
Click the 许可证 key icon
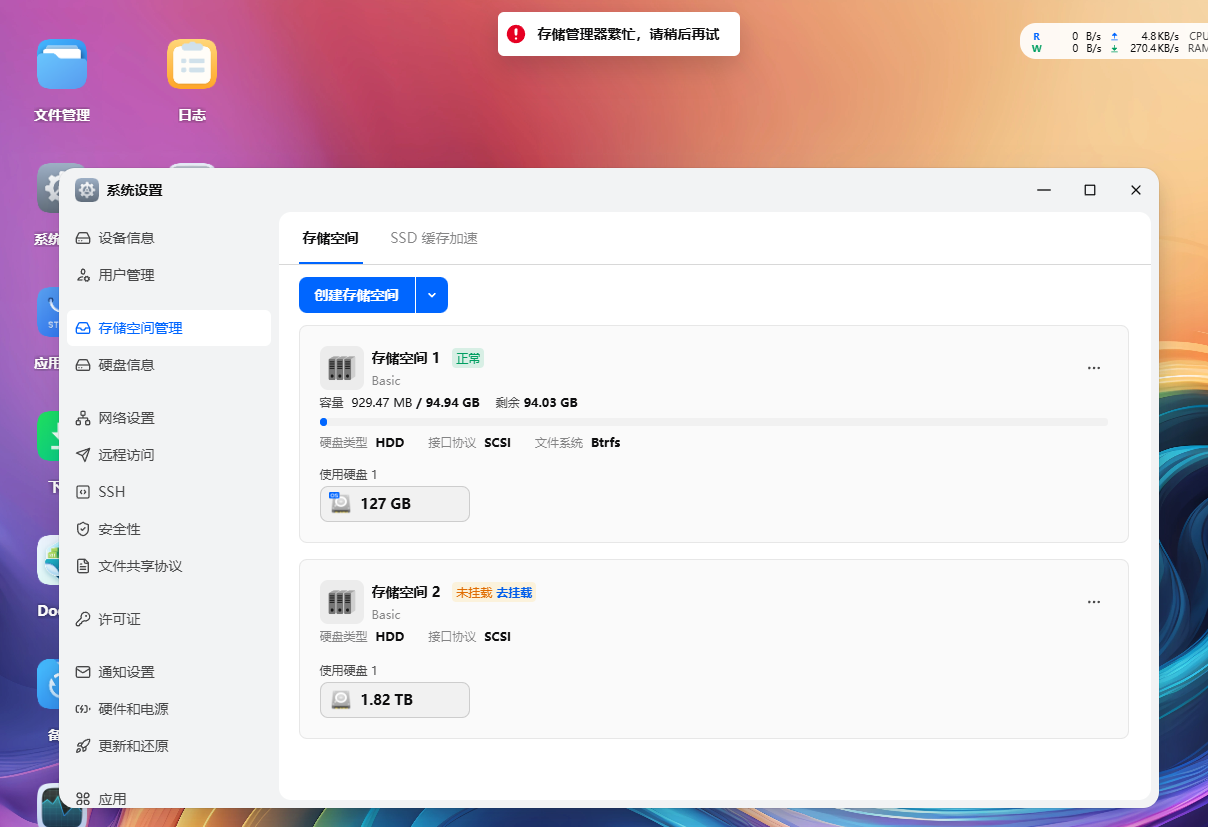coord(83,619)
